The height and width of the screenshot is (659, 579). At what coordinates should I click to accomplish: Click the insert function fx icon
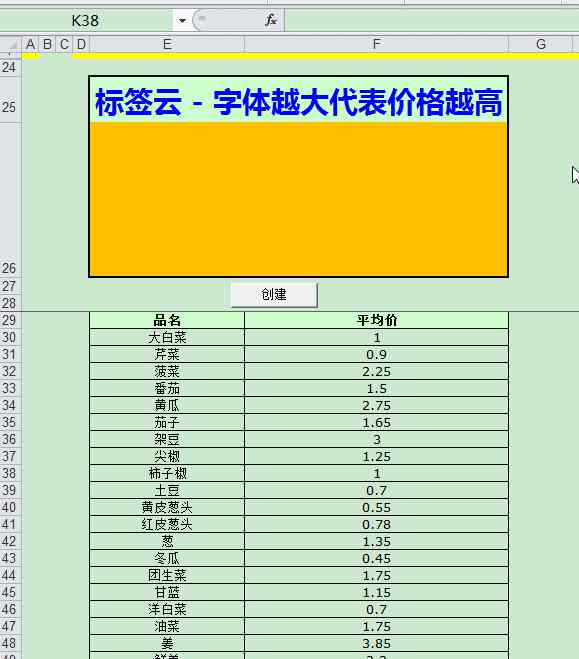pos(271,20)
